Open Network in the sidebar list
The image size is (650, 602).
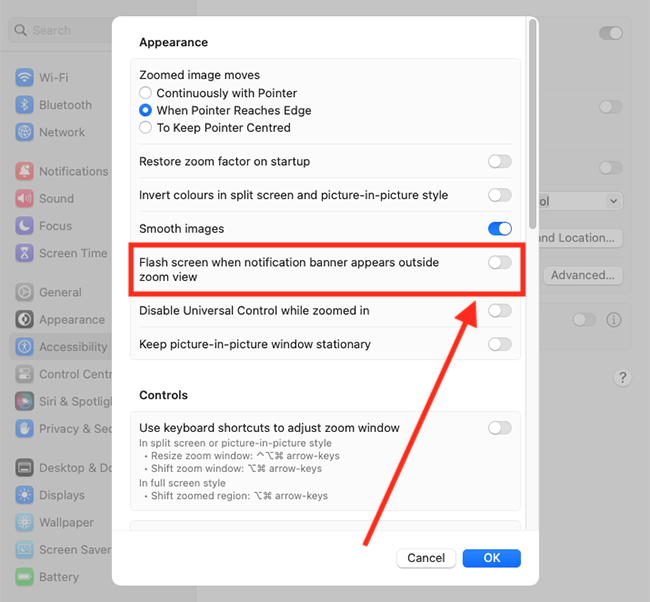click(x=62, y=132)
